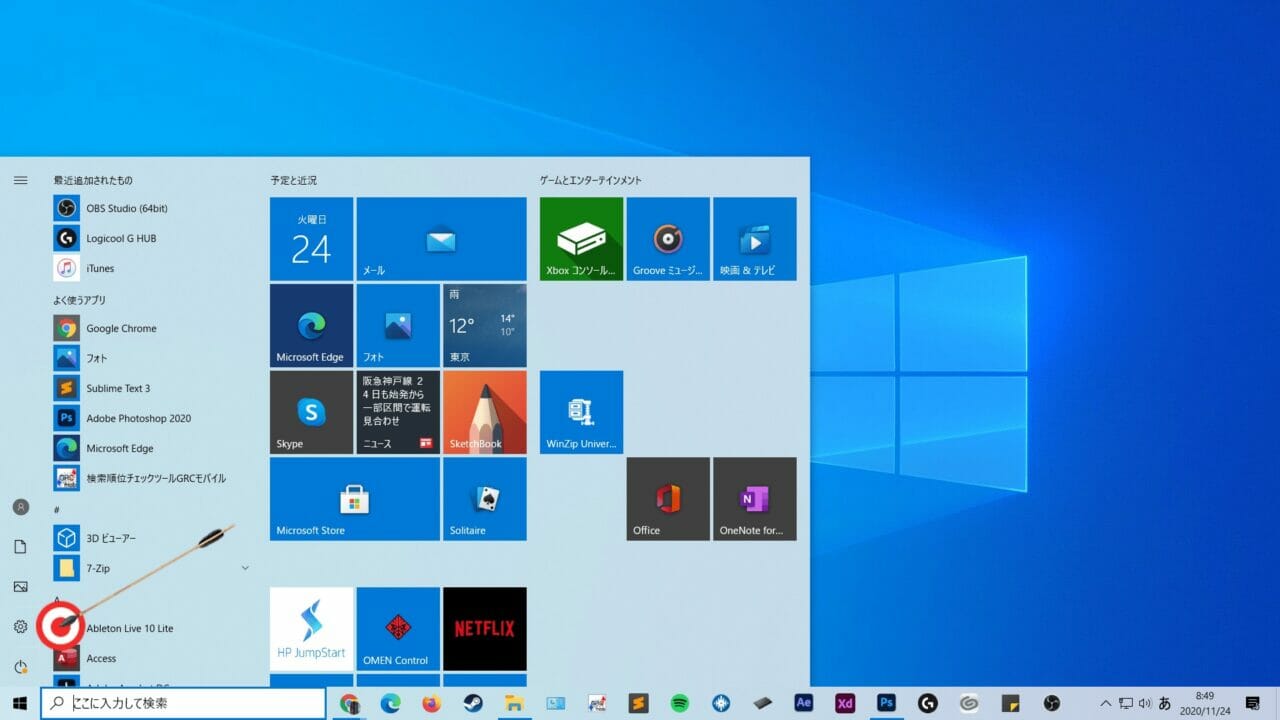Expand the Start menu hamburger navigation
Screen dimensions: 1280x720
click(20, 180)
